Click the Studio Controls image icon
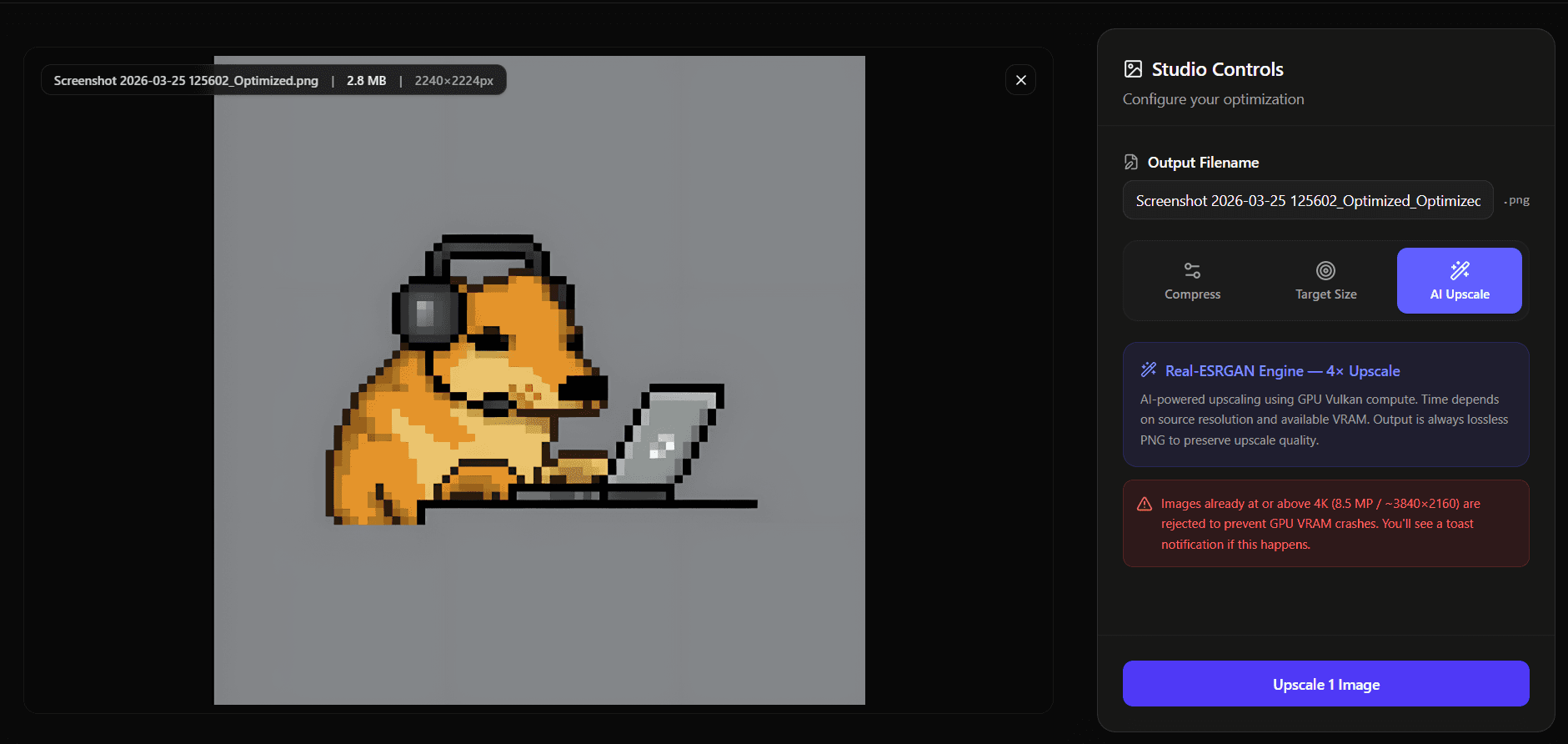 [x=1133, y=69]
